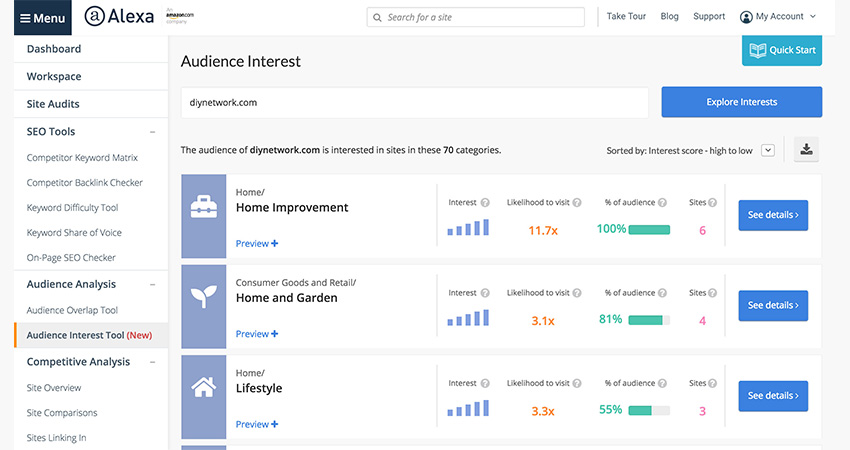Open Sites Linking In
This screenshot has width=850, height=450.
pyautogui.click(x=56, y=438)
